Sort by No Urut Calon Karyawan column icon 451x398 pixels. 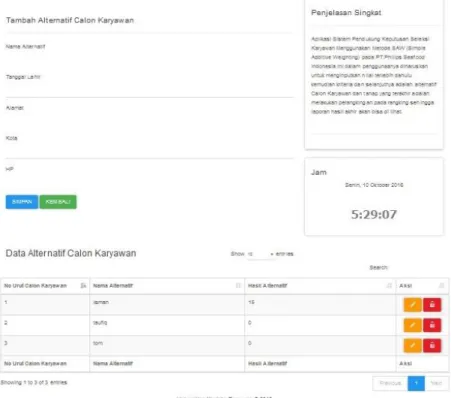point(83,286)
